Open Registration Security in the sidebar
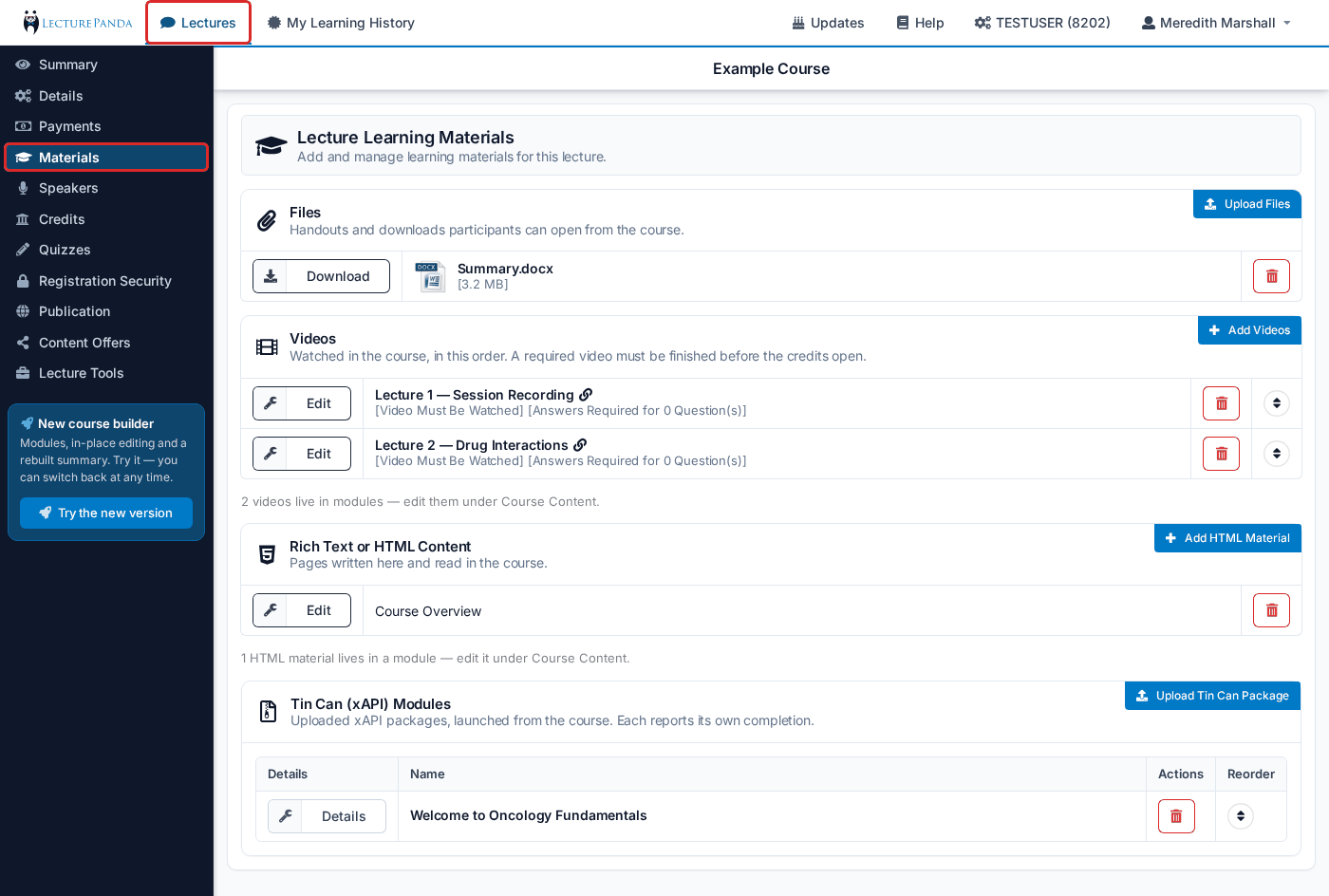This screenshot has width=1329, height=896. point(106,281)
